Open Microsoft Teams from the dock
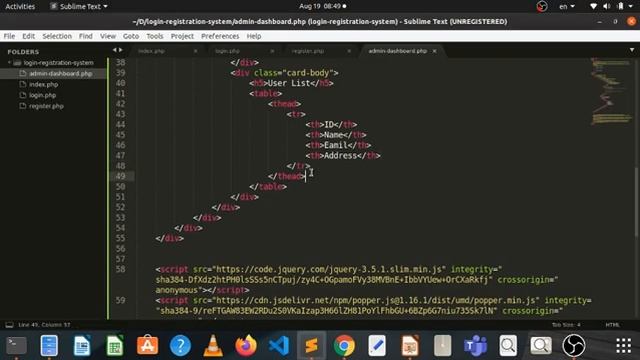Viewport: 640px width, 360px height. coord(476,346)
